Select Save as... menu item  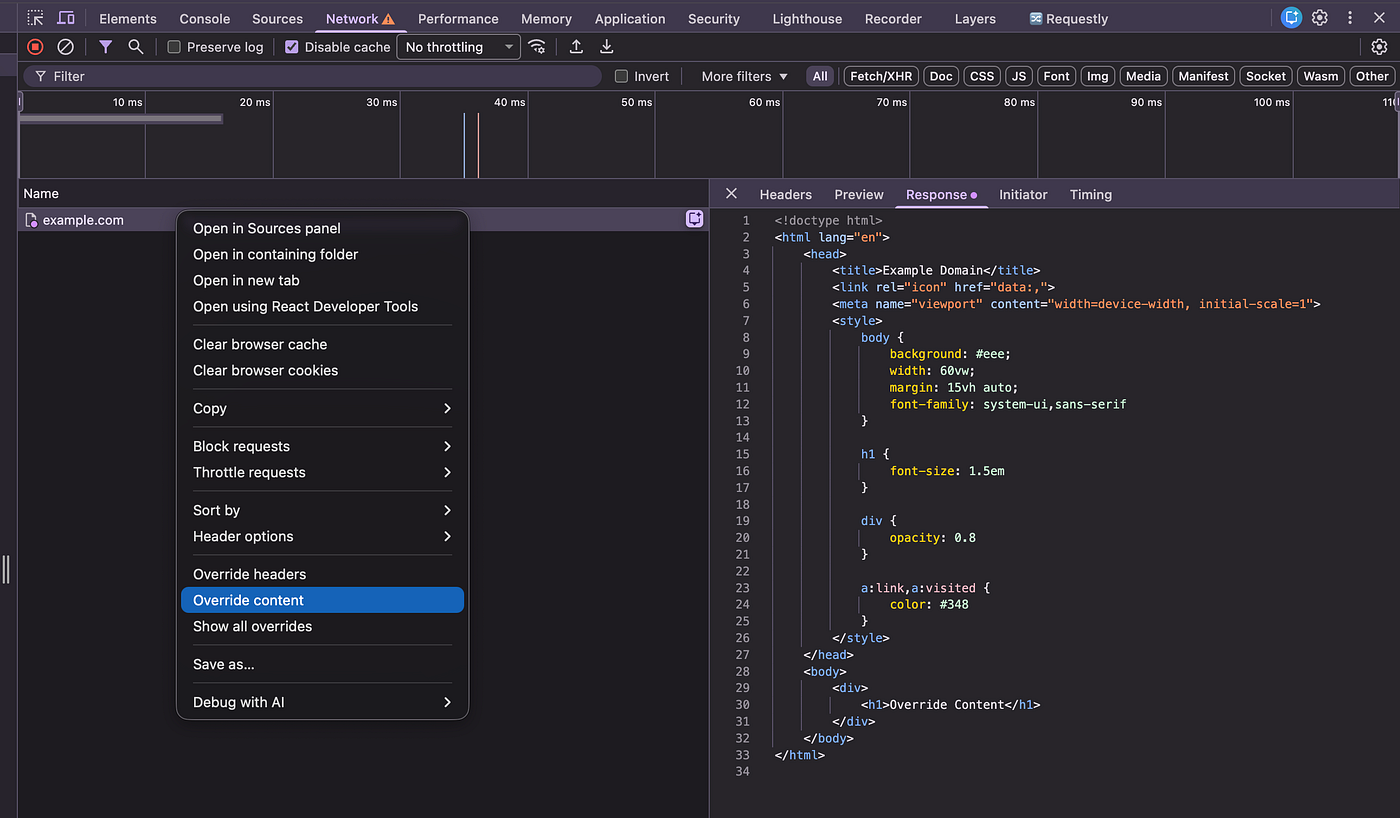point(322,664)
